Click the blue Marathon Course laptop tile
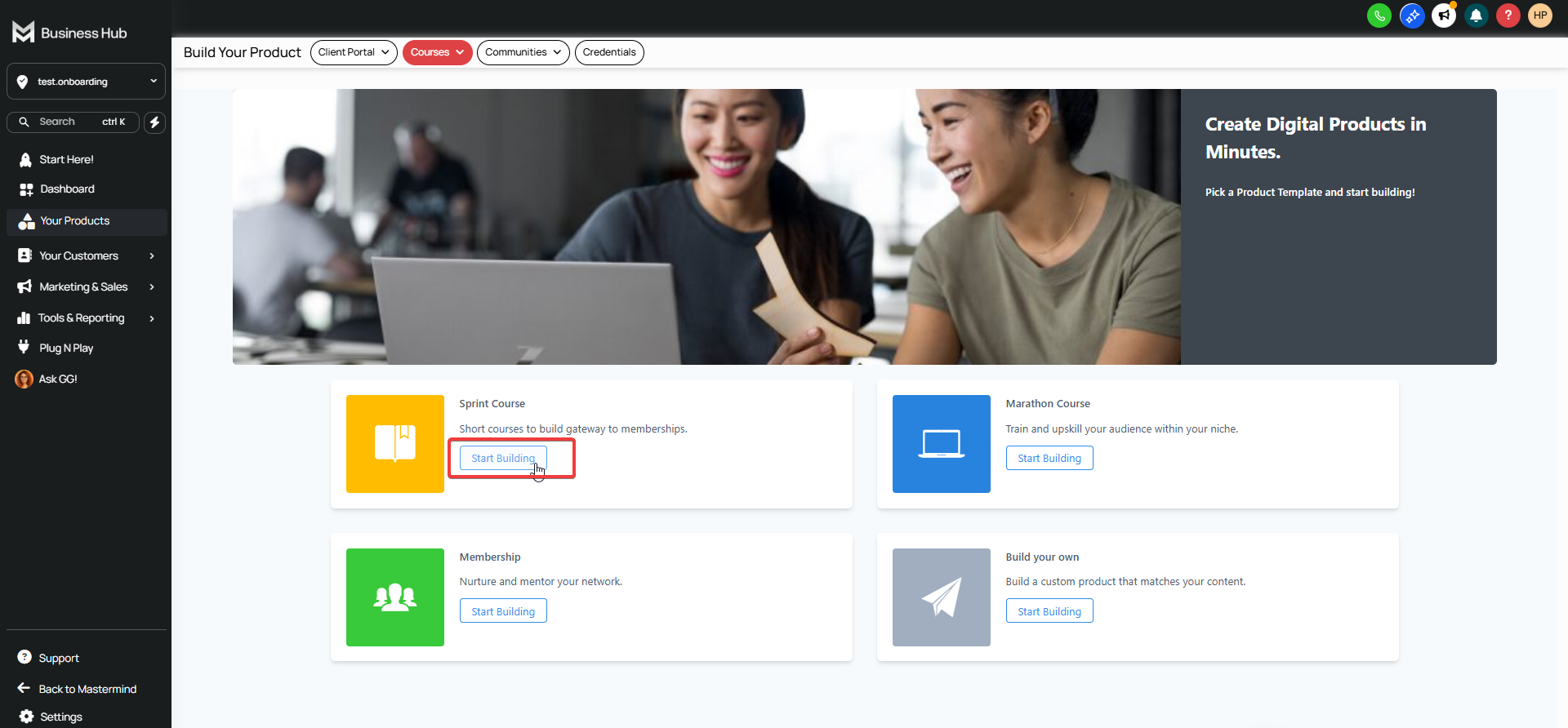The width and height of the screenshot is (1568, 728). (942, 444)
